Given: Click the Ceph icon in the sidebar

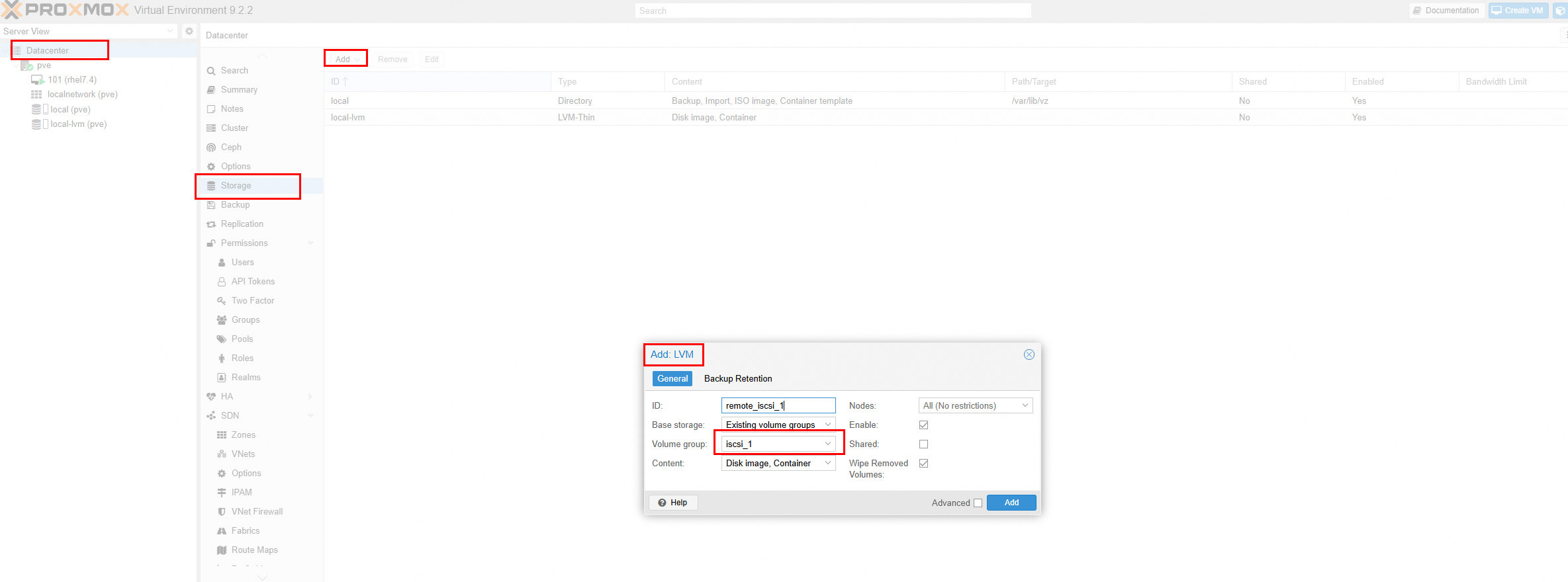Looking at the screenshot, I should 211,147.
